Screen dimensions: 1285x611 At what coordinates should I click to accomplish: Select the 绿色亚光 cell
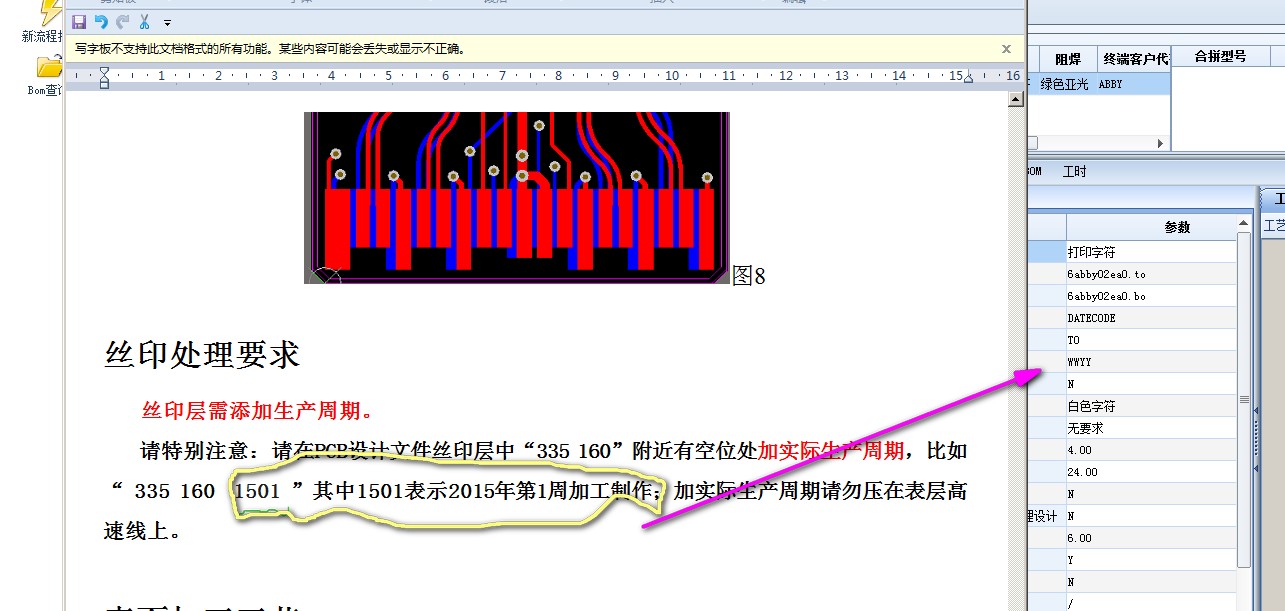(1067, 84)
